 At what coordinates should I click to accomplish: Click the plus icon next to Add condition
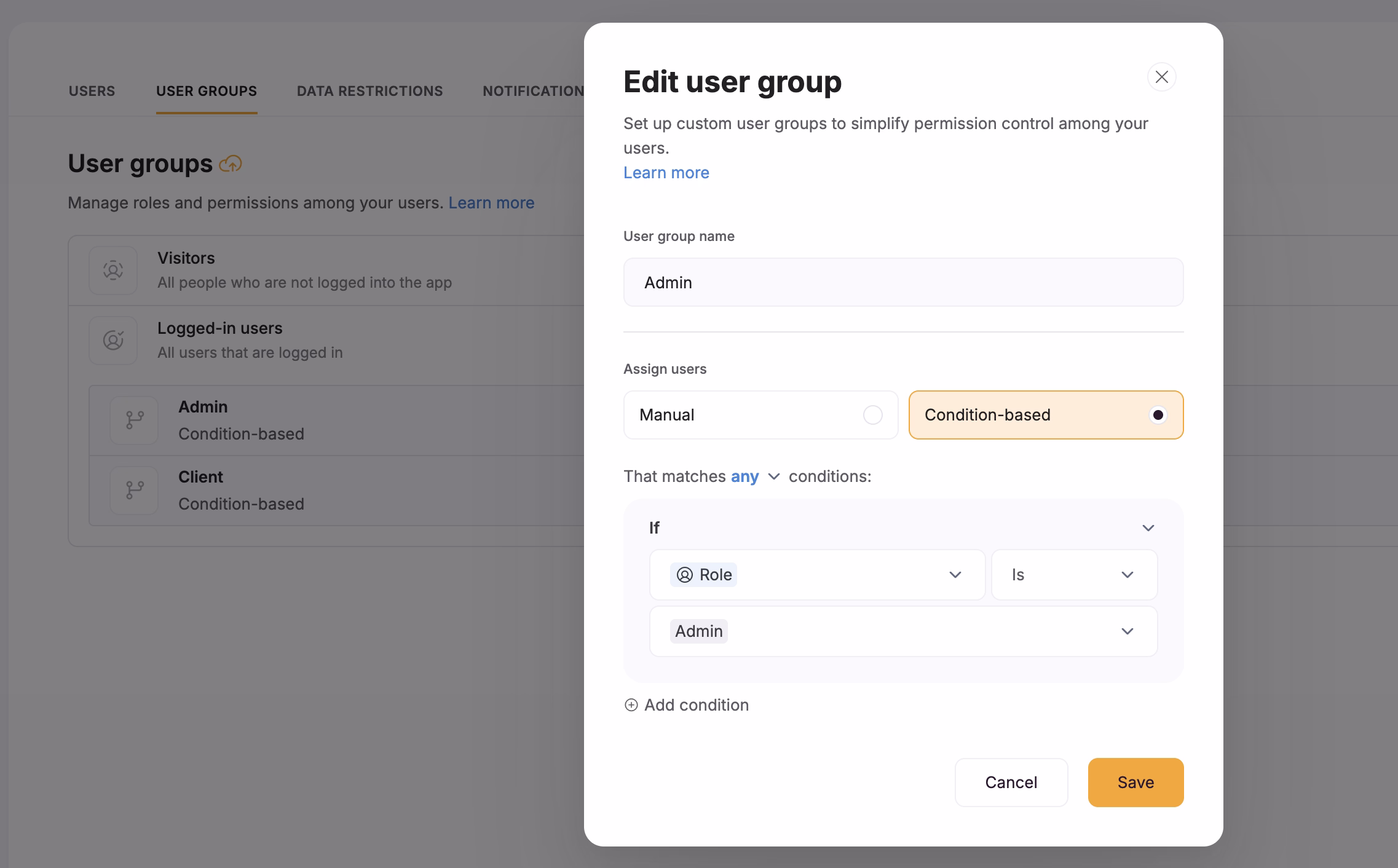pos(631,705)
